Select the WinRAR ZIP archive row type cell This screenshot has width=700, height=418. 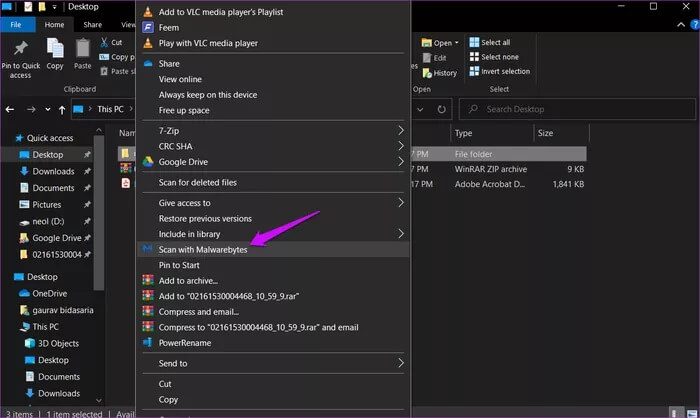(x=491, y=169)
